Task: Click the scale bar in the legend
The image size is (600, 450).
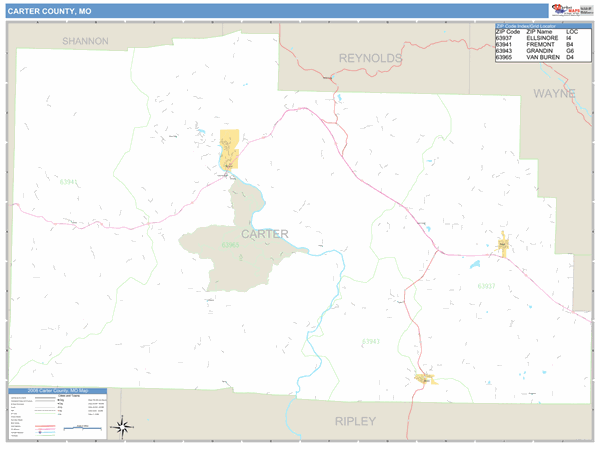Action: (x=81, y=427)
